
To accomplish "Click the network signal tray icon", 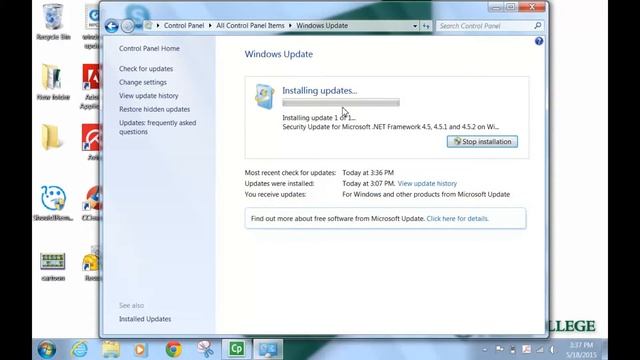I will 540,349.
